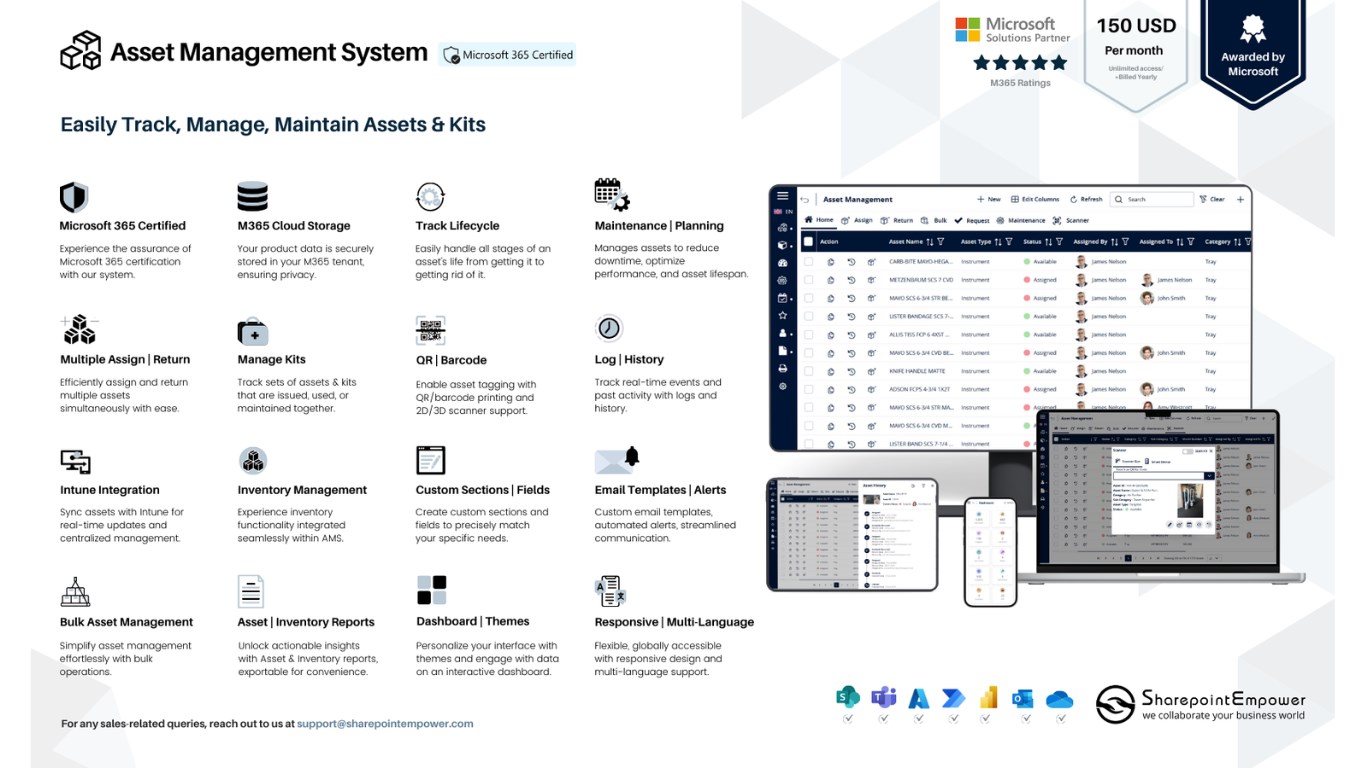The width and height of the screenshot is (1366, 768).
Task: Click the Log | History clock icon
Action: (609, 328)
